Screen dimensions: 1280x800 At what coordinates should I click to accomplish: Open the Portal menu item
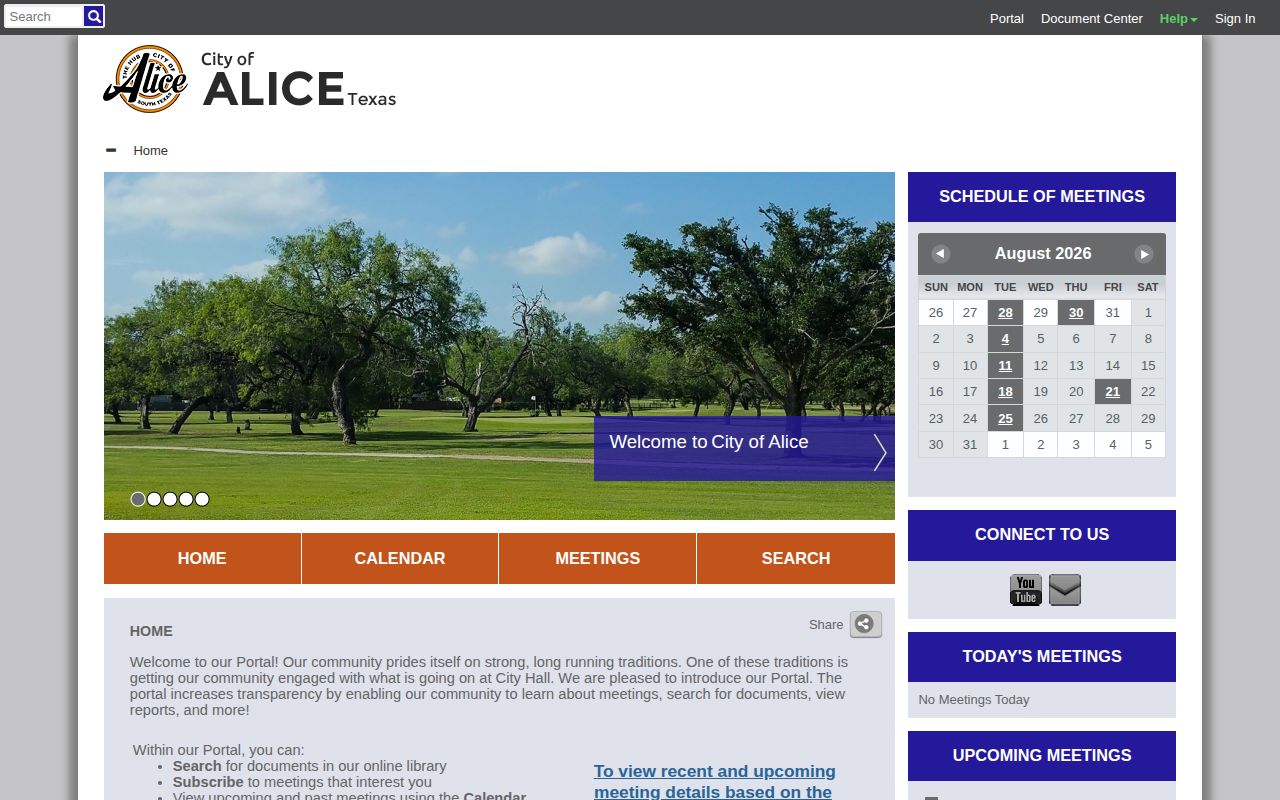(x=1007, y=18)
